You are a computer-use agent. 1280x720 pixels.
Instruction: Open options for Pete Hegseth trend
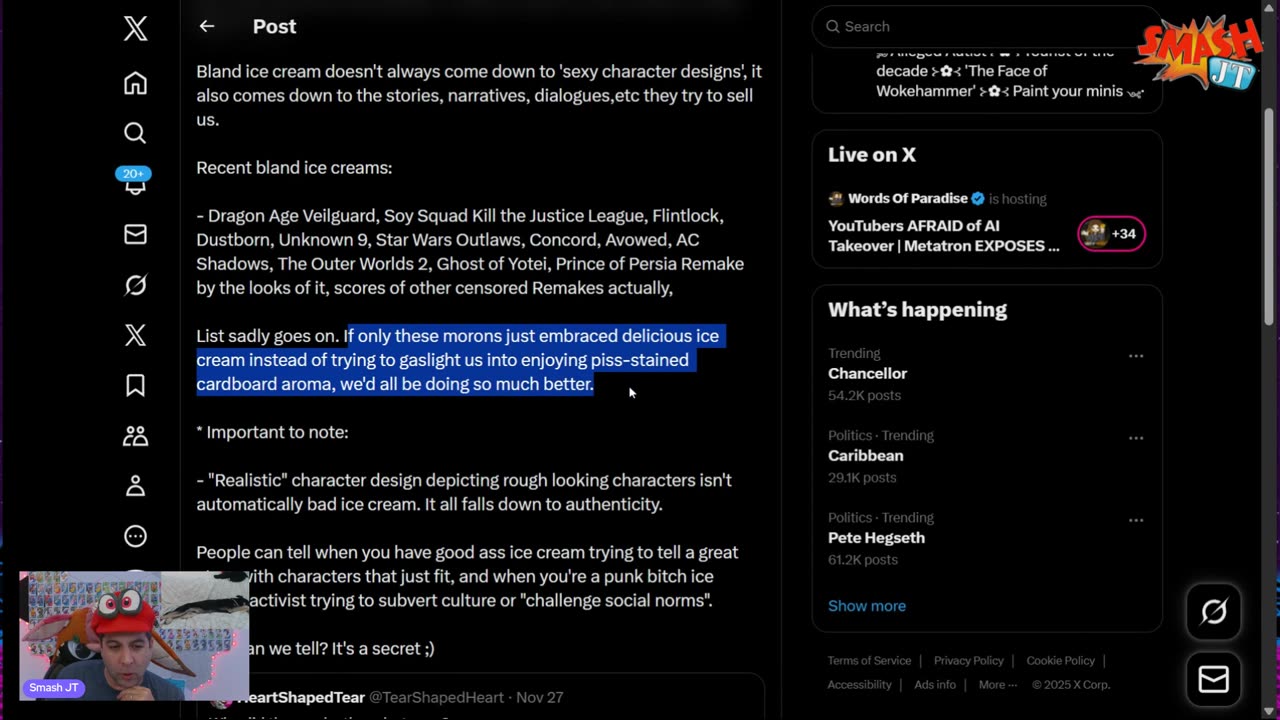click(1135, 520)
